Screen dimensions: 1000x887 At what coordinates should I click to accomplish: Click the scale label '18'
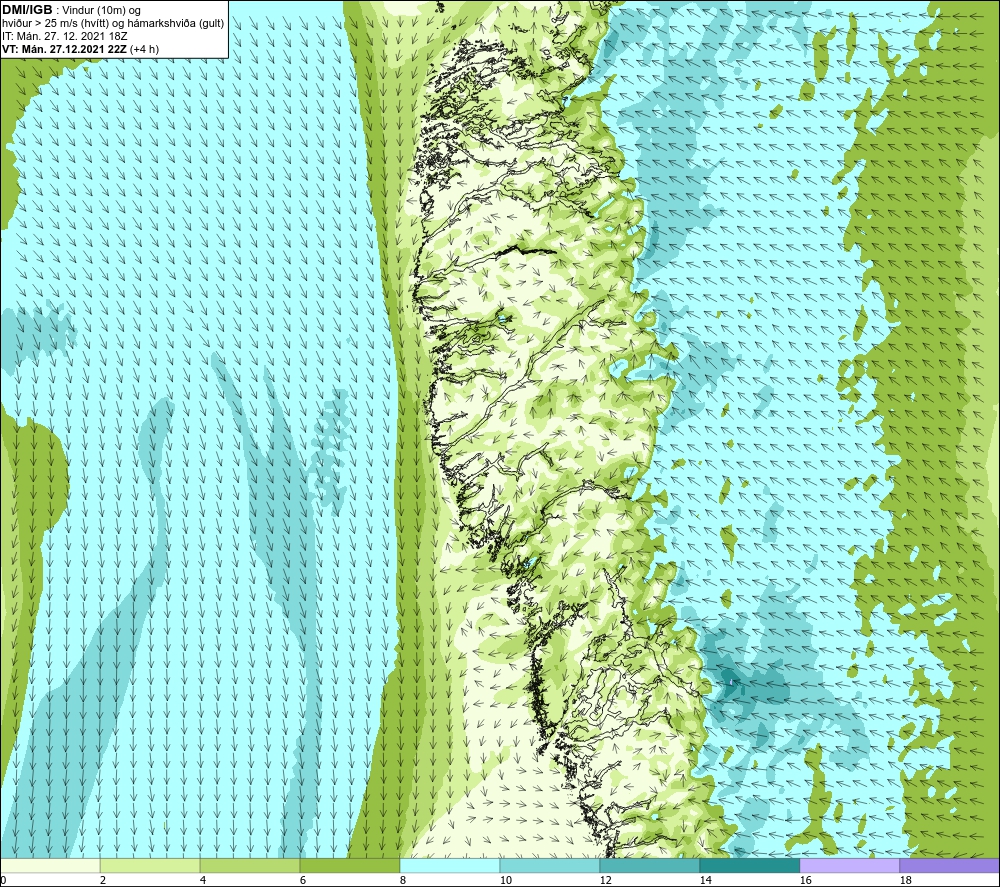pyautogui.click(x=905, y=880)
